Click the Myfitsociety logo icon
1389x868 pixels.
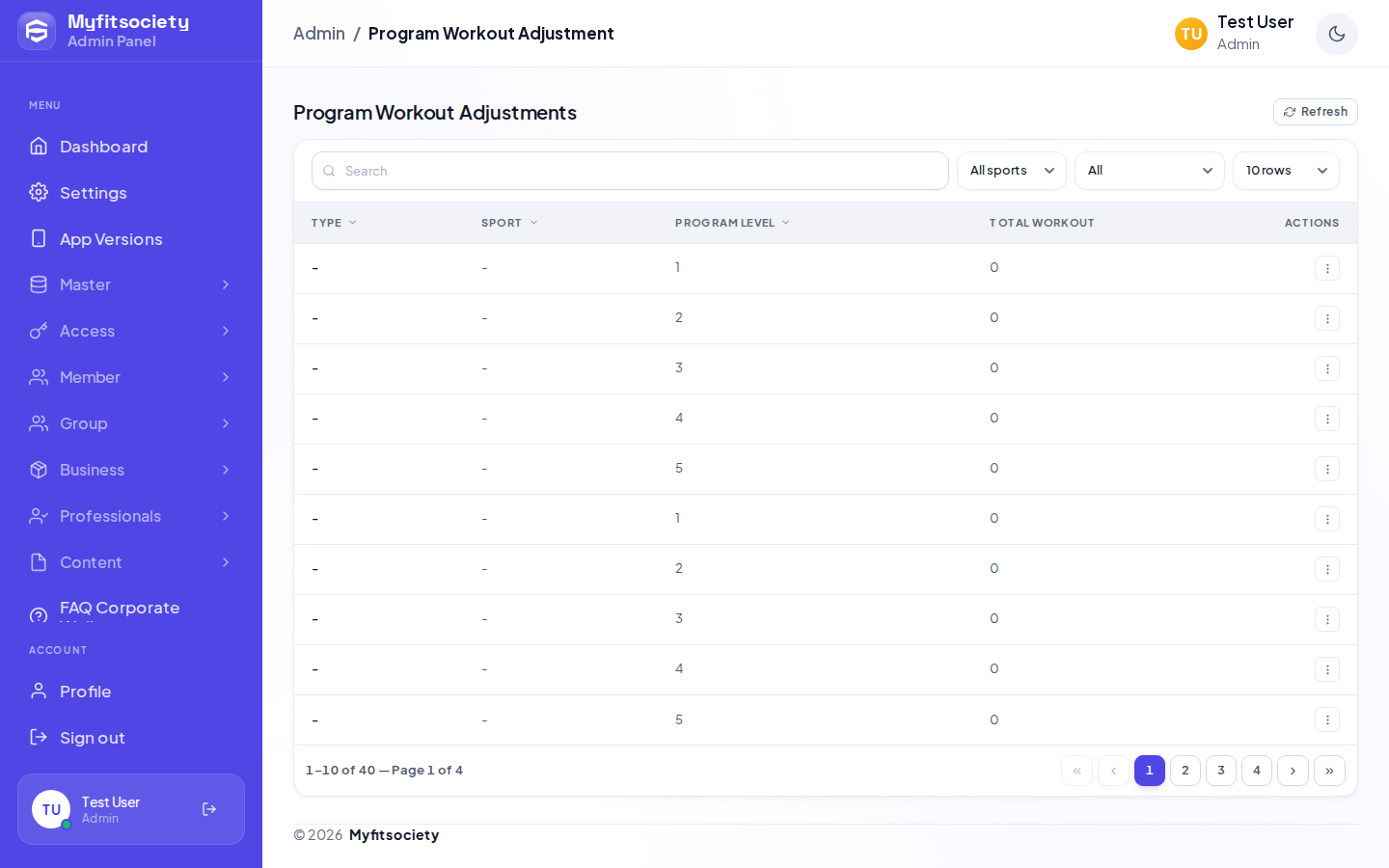(37, 31)
